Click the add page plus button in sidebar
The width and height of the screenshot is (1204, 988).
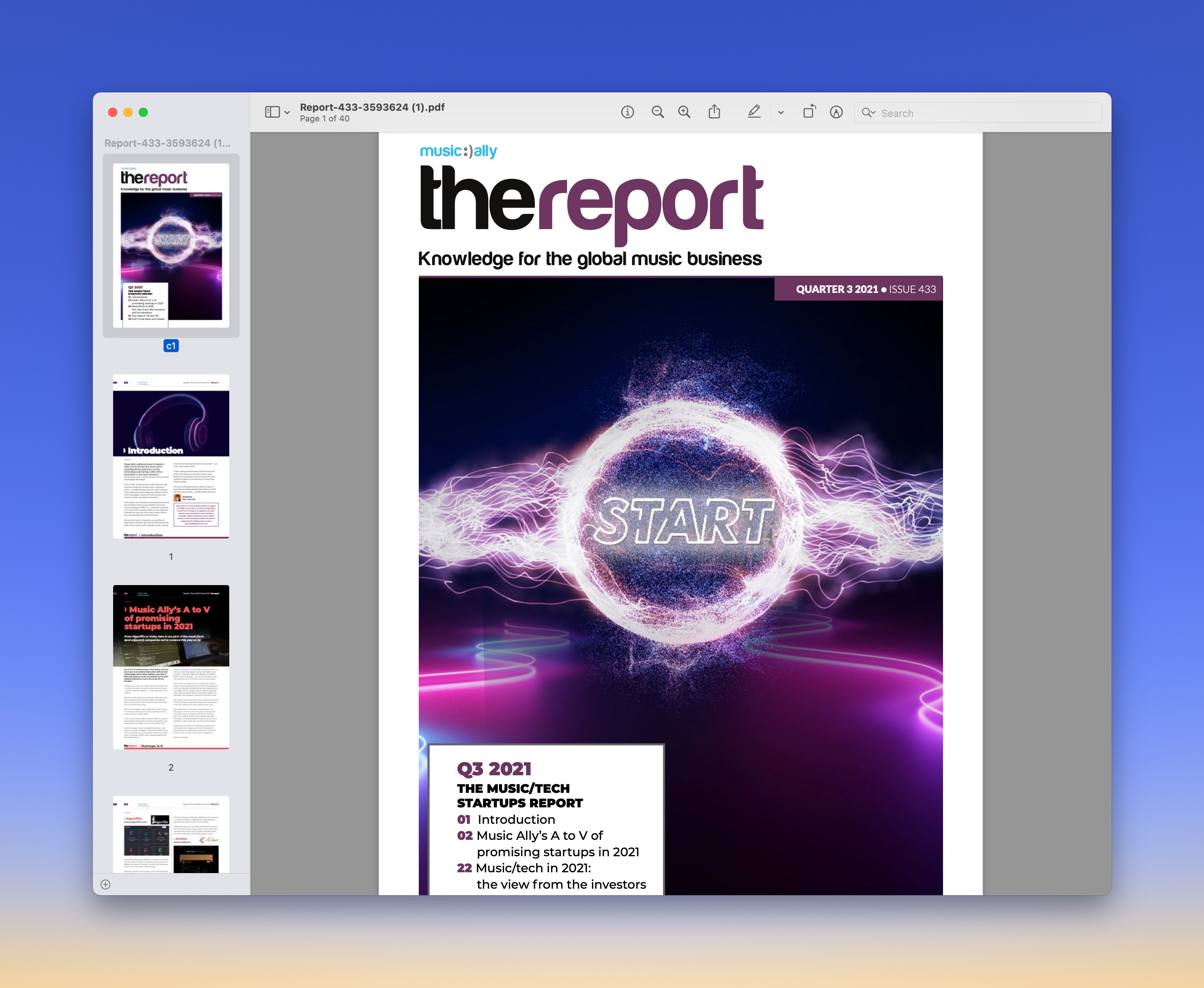105,885
